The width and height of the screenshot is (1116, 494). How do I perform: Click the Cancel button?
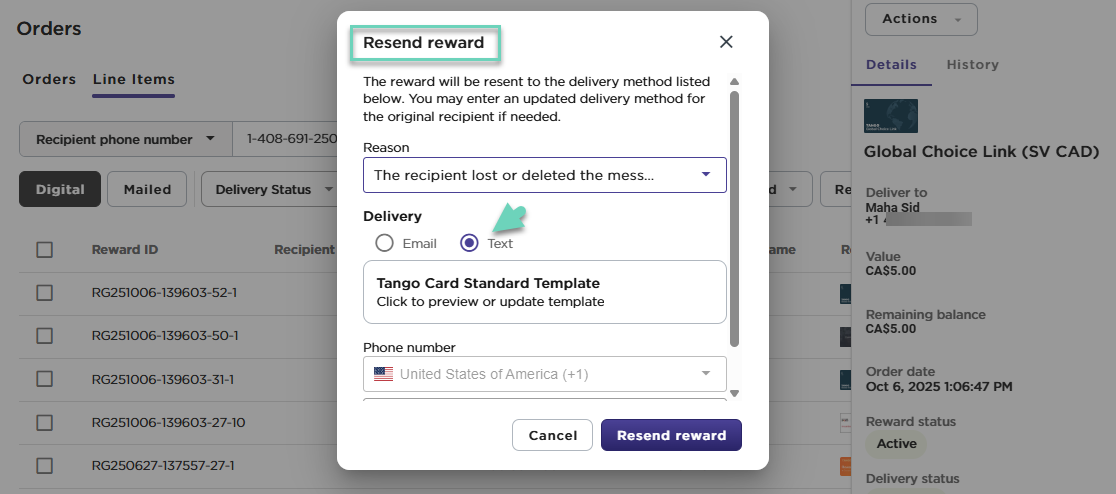pyautogui.click(x=552, y=435)
